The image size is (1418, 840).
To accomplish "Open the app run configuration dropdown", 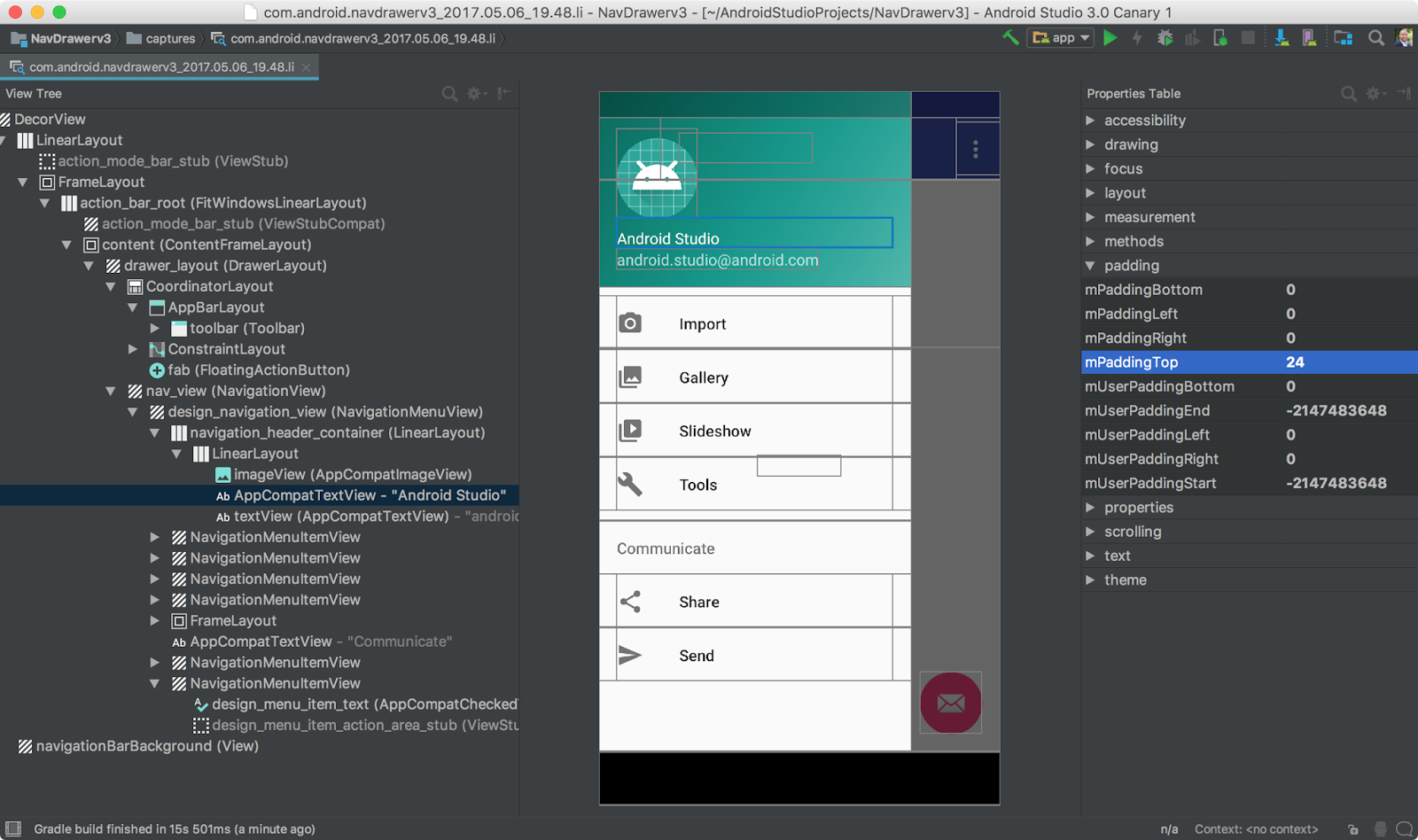I will (x=1060, y=38).
